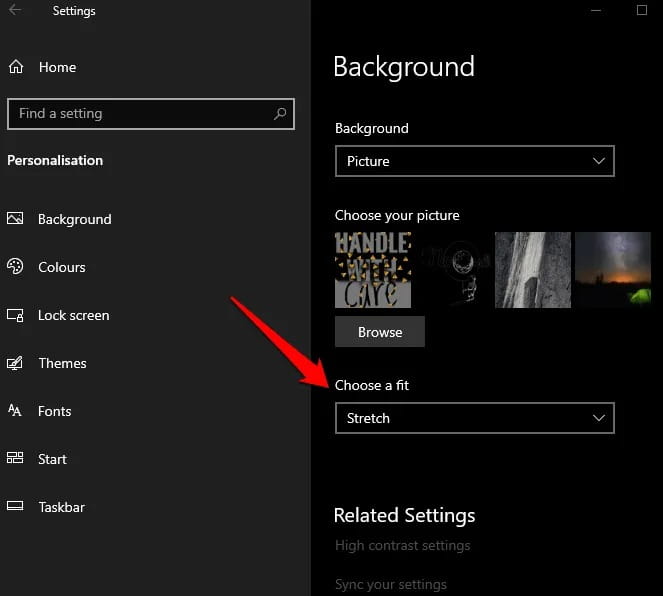Click the Colours palette icon

tap(15, 266)
